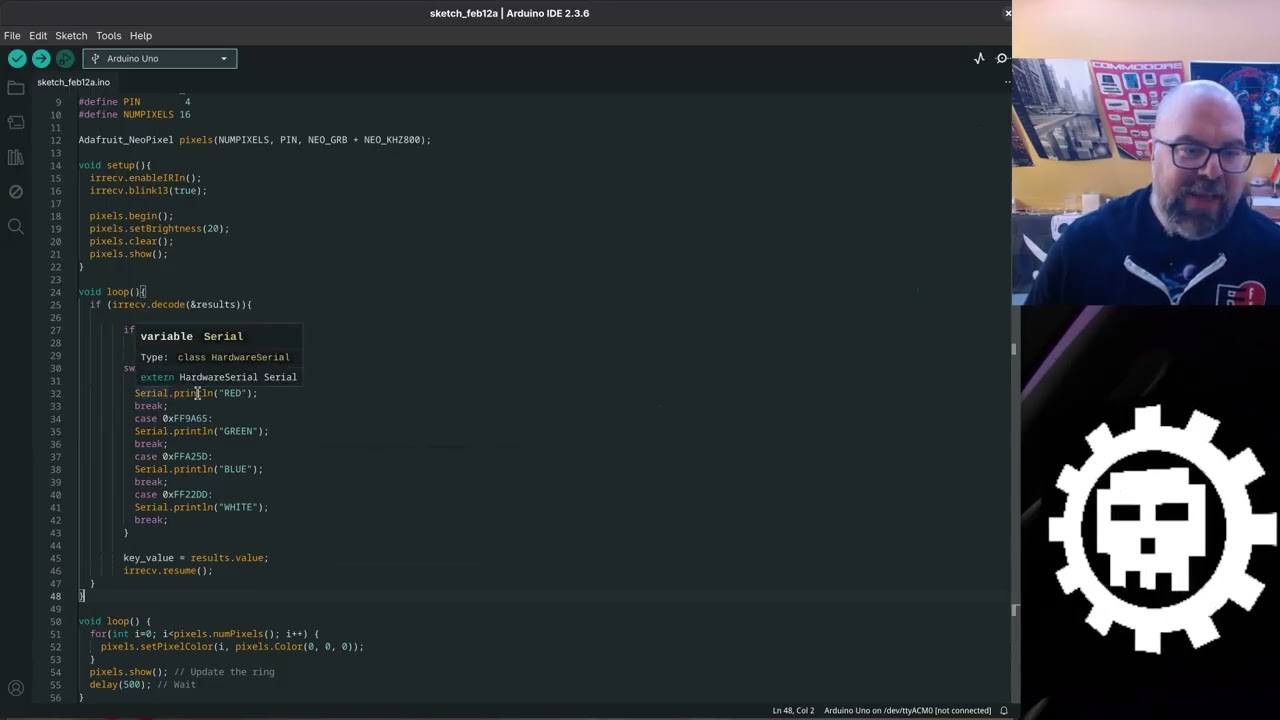Click Serial.println("RED"); line

tap(196, 393)
